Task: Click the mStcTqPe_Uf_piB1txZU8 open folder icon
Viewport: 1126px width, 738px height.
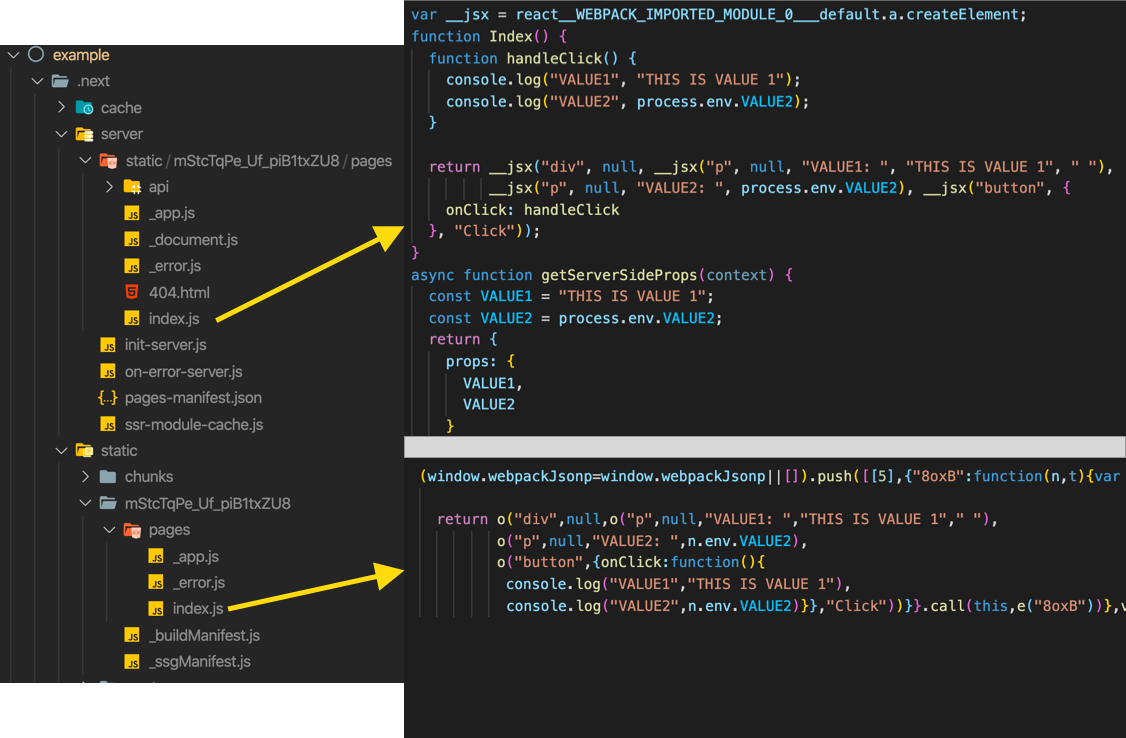Action: (108, 503)
